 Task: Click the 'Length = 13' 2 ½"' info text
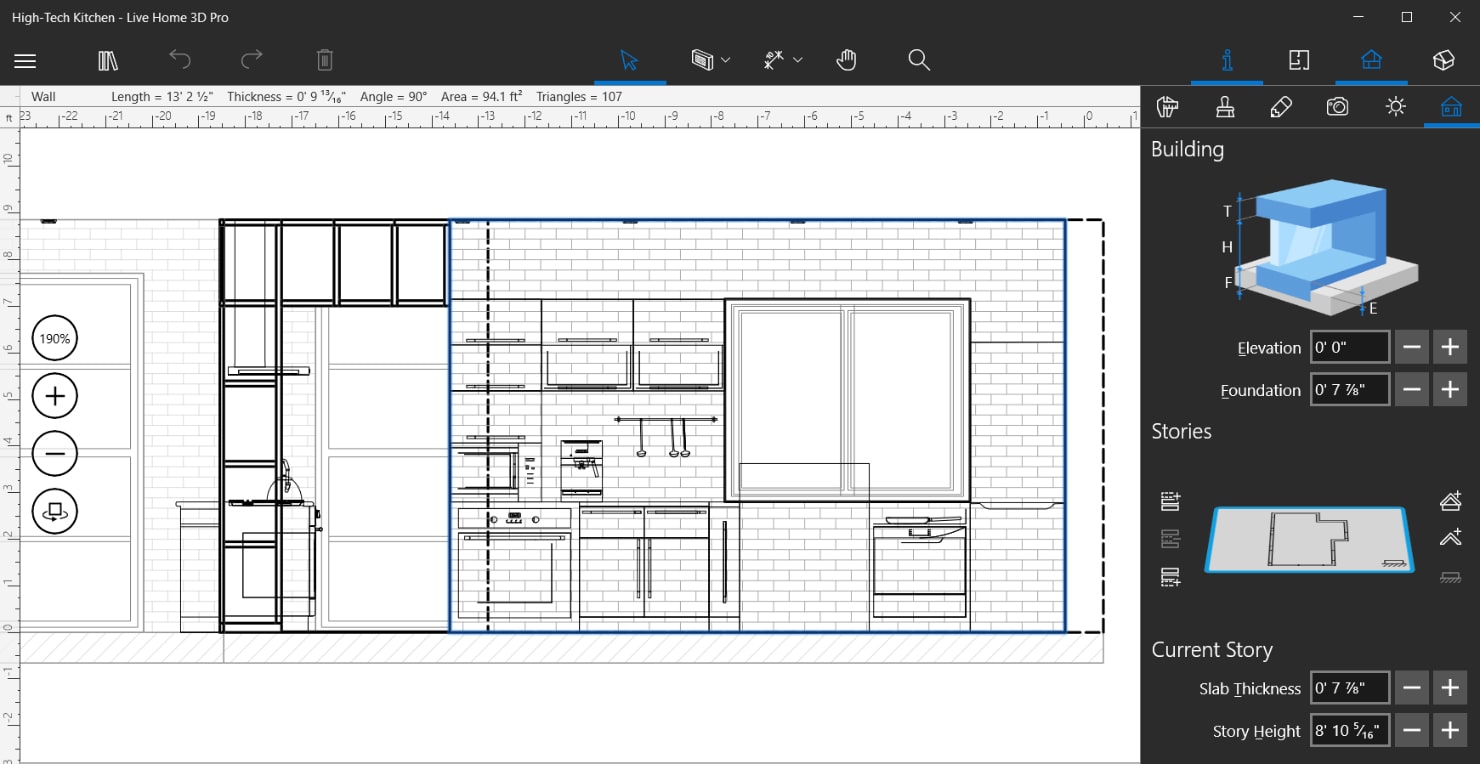[x=162, y=97]
